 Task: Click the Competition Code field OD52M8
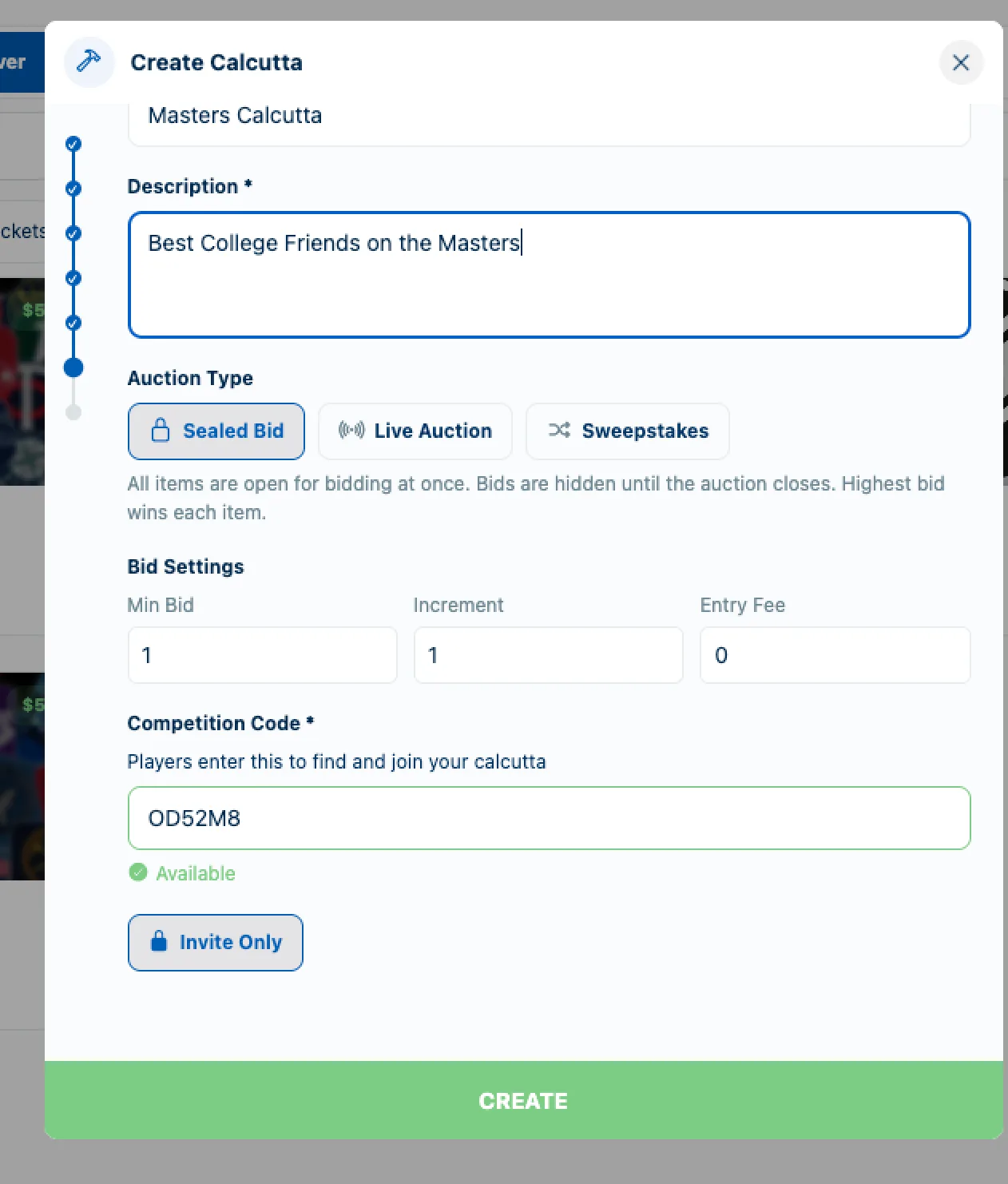tap(550, 818)
